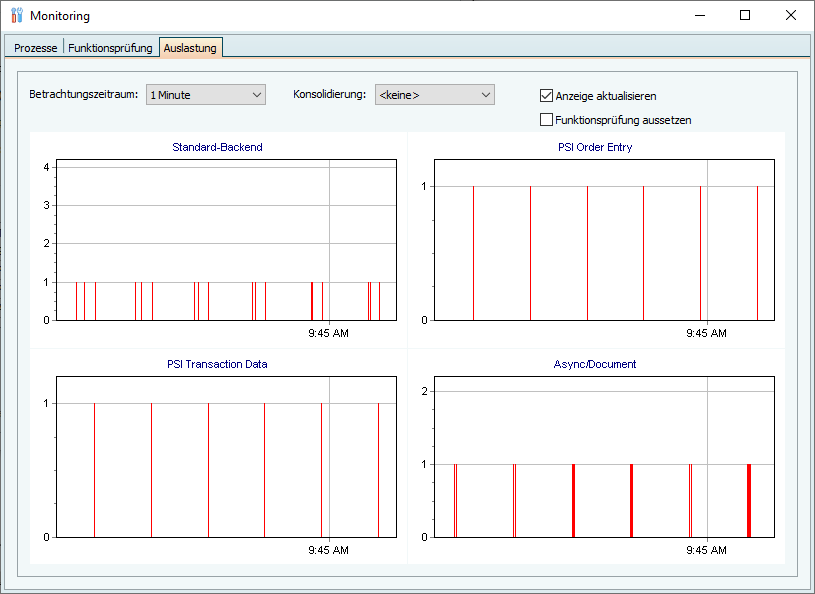Image resolution: width=815 pixels, height=594 pixels.
Task: Click the Monitoring app icon in title bar
Action: [x=17, y=16]
